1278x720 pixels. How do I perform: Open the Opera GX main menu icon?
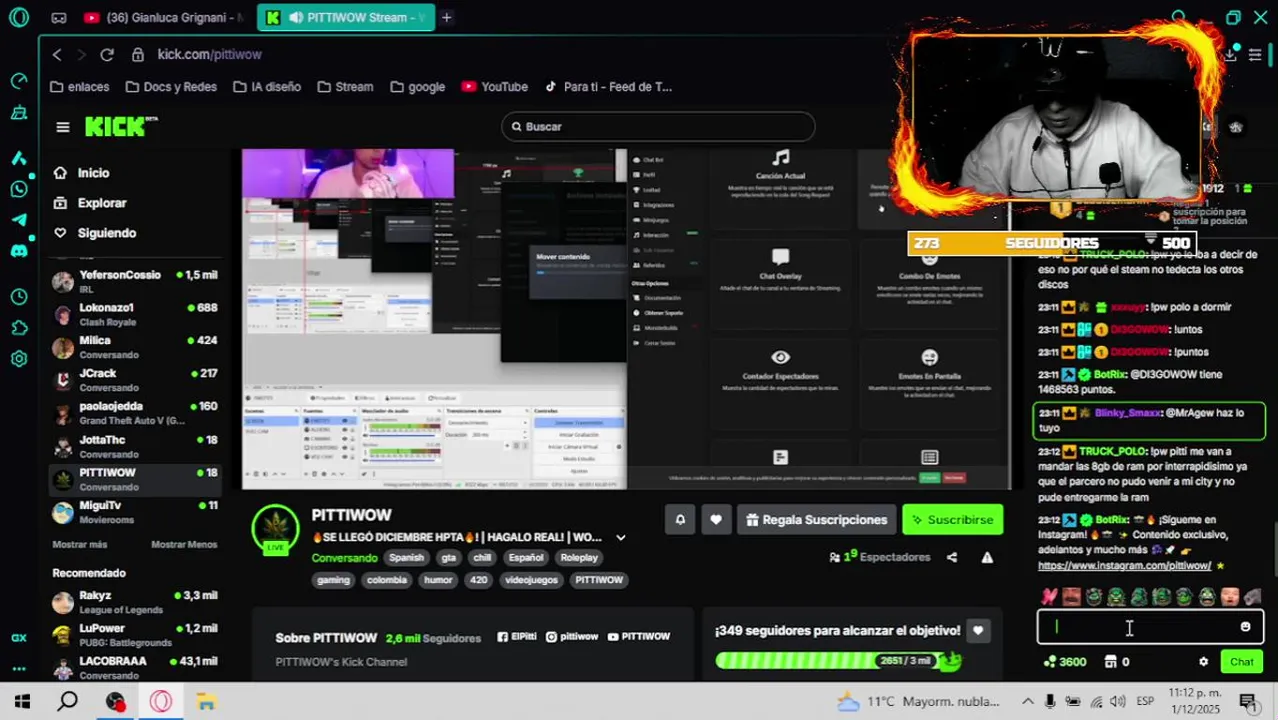tap(19, 17)
